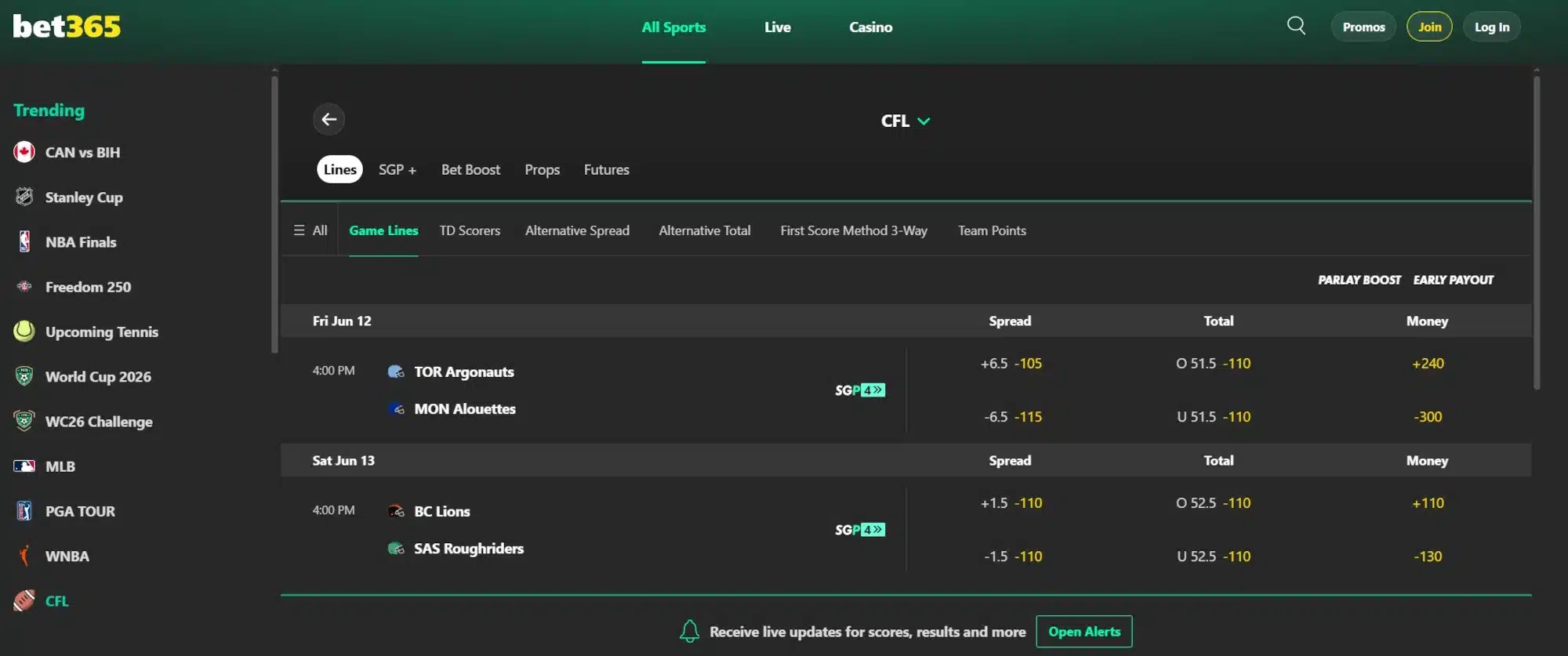Open SGP for Lions vs Roughriders
Screen dimensions: 1568x656
860,530
